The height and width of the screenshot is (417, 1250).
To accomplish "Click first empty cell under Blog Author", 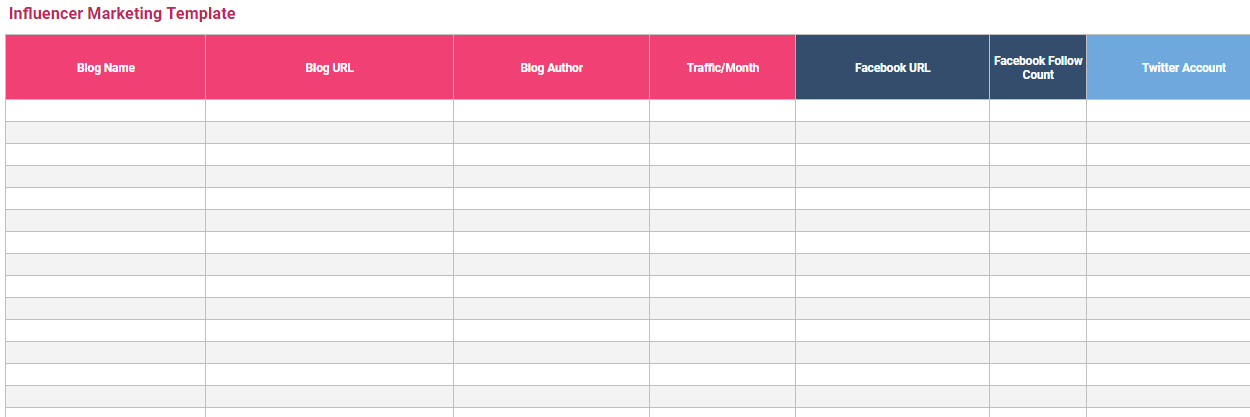I will coord(551,111).
